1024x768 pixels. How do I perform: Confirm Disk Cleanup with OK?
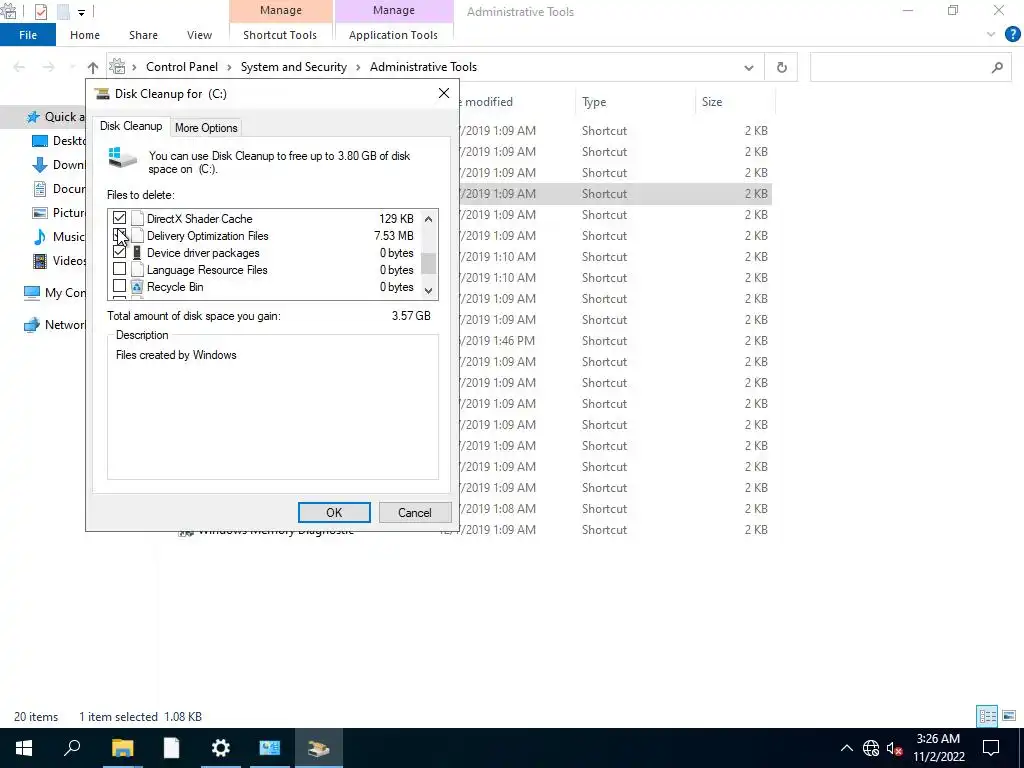[334, 513]
